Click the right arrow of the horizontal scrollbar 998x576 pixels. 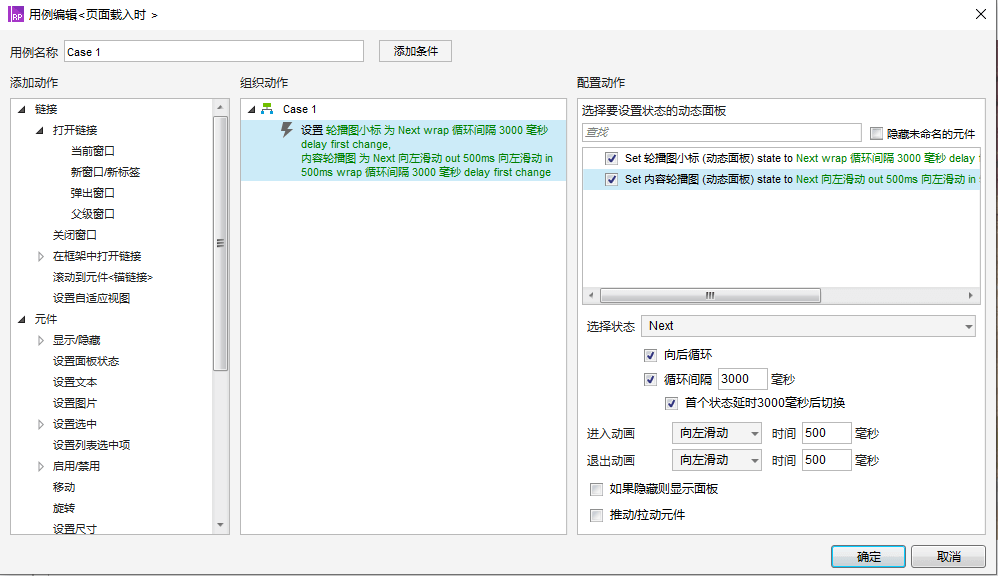971,296
